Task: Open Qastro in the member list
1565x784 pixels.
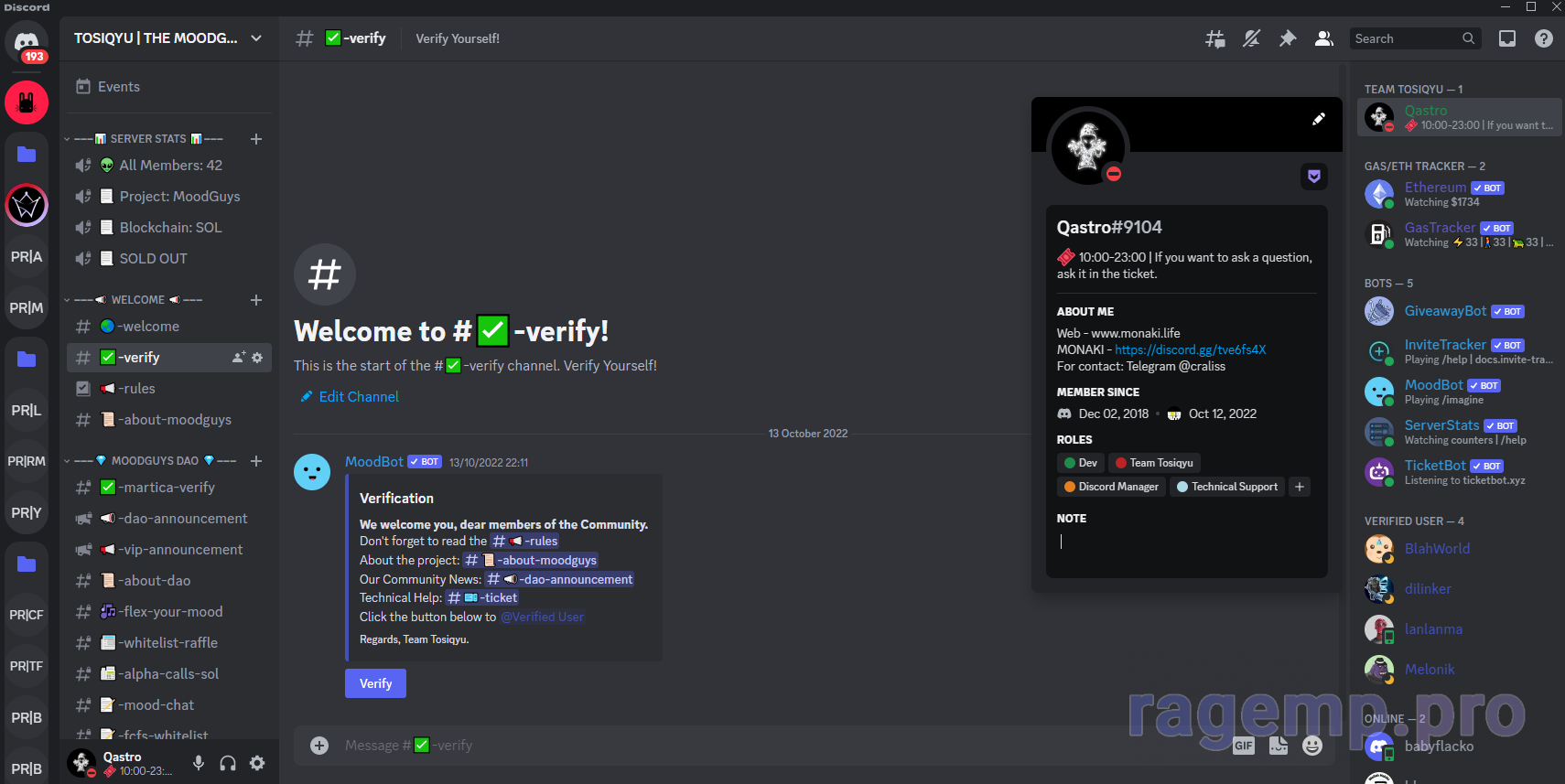Action: click(1460, 117)
